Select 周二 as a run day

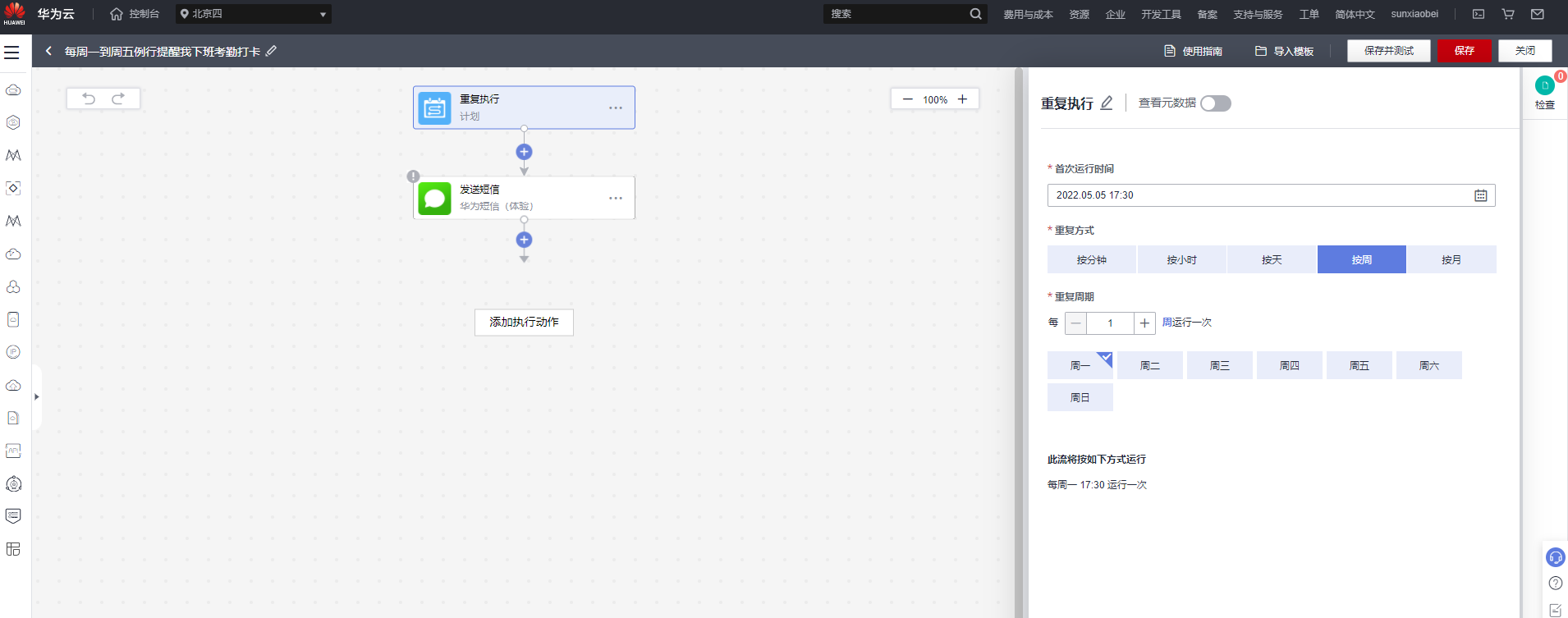tap(1150, 365)
